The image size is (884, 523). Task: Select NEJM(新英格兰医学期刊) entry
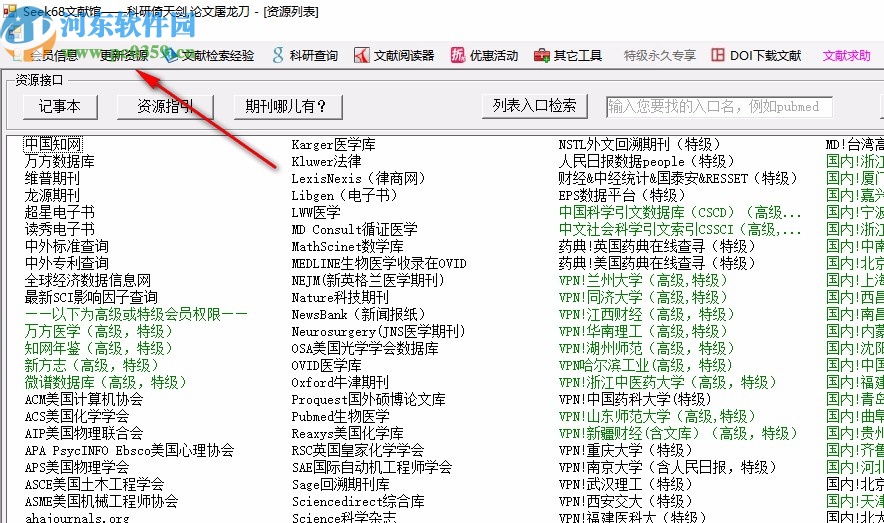pos(368,281)
